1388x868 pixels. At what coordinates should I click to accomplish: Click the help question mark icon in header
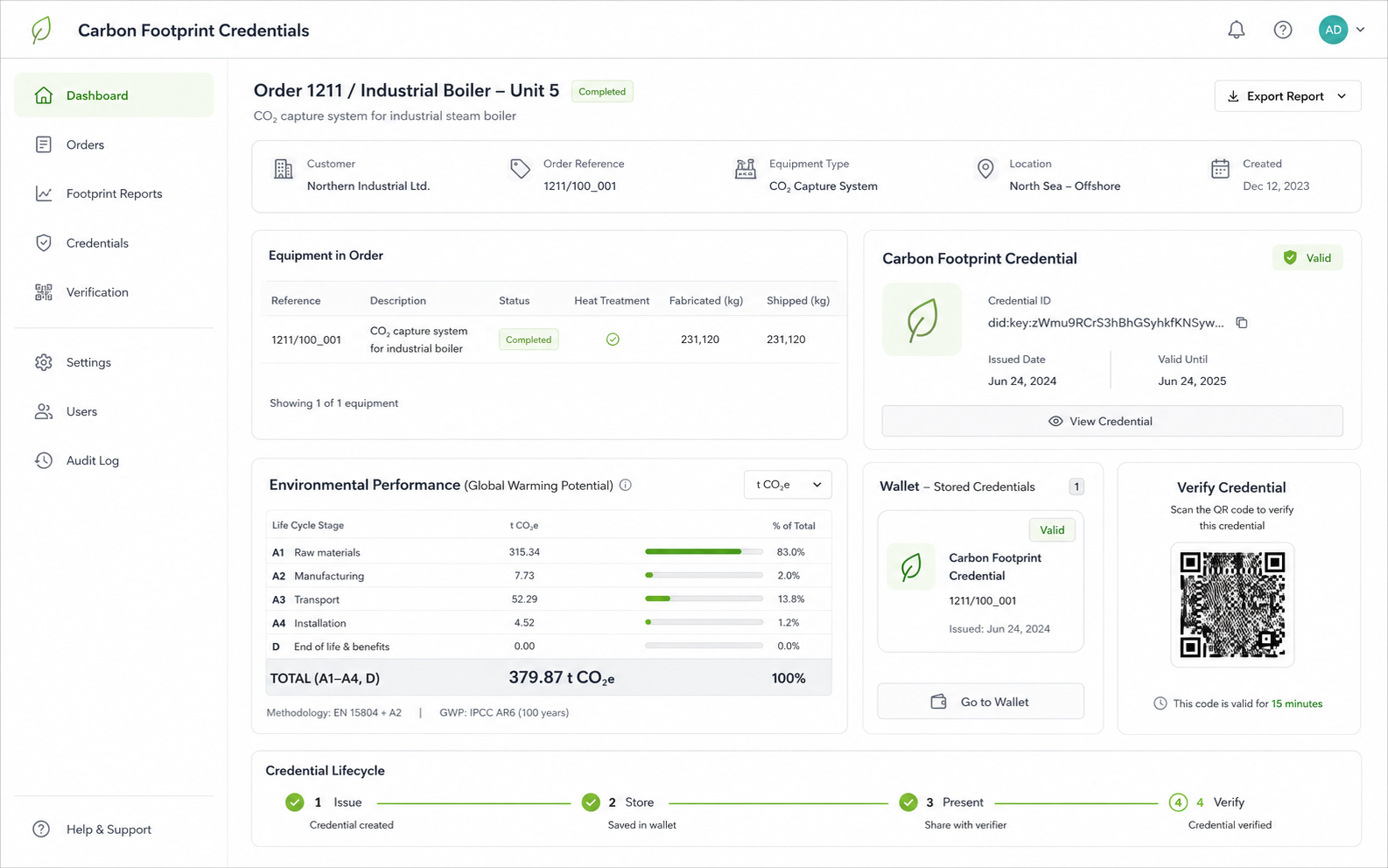coord(1282,30)
